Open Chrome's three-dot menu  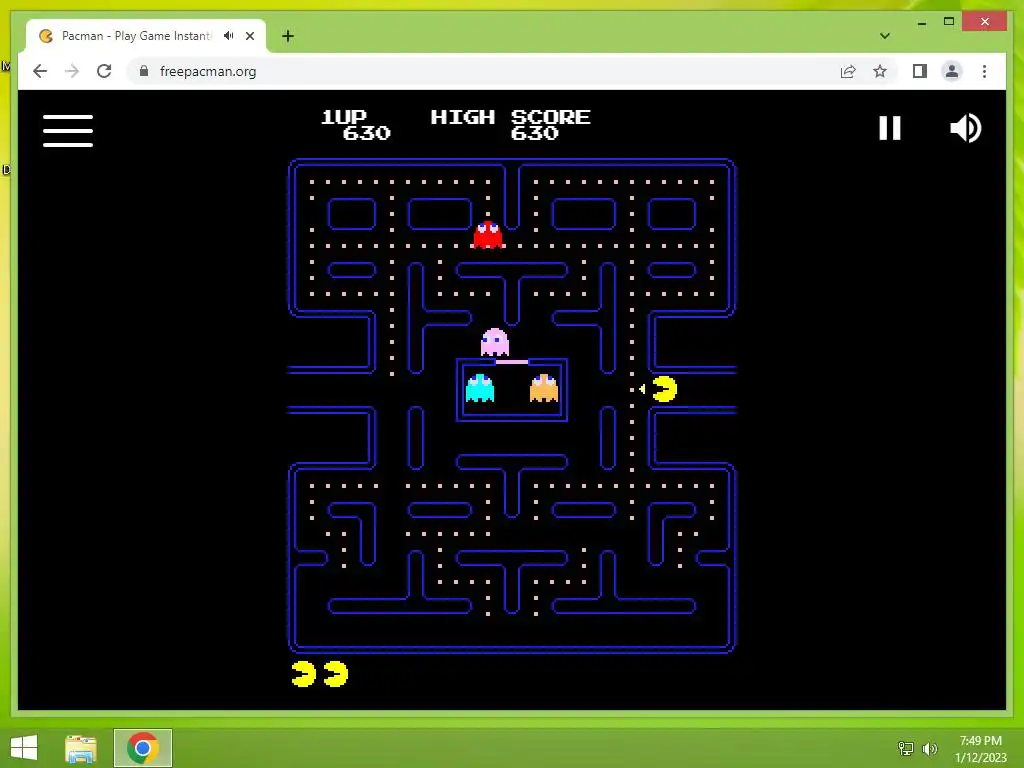tap(984, 71)
